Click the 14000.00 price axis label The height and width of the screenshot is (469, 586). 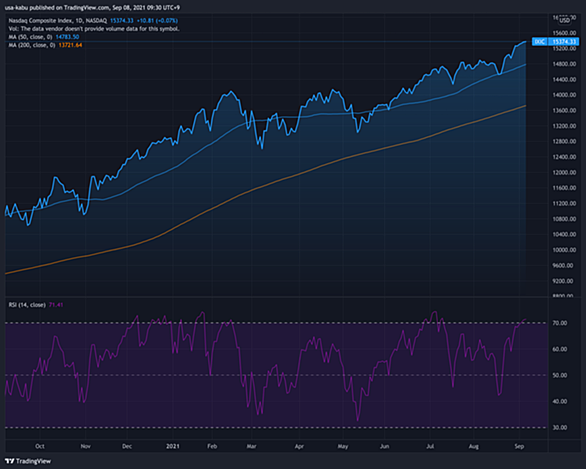[x=564, y=95]
